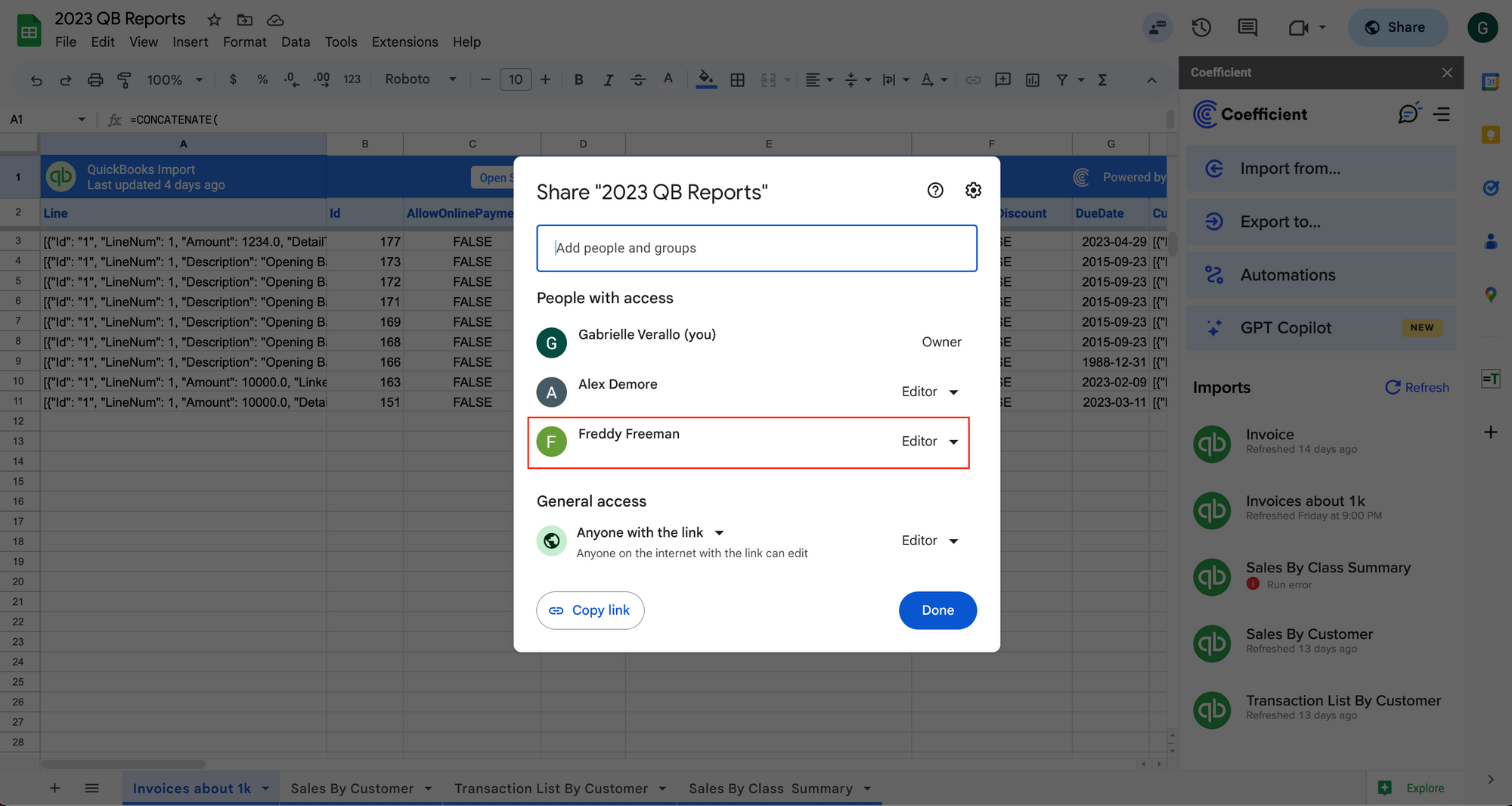Open the Name box cell reference dropdown
Image resolution: width=1512 pixels, height=806 pixels.
(x=82, y=119)
